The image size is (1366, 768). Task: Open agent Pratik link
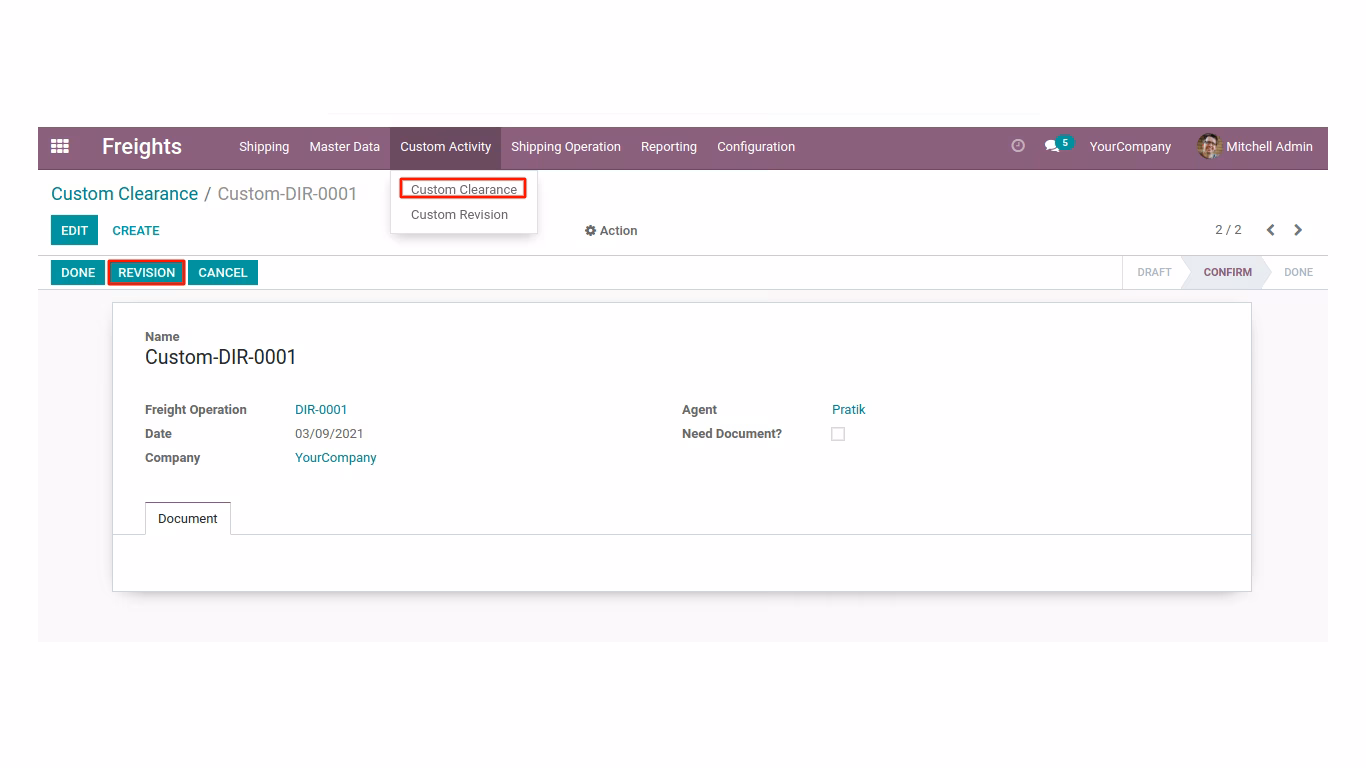point(849,410)
